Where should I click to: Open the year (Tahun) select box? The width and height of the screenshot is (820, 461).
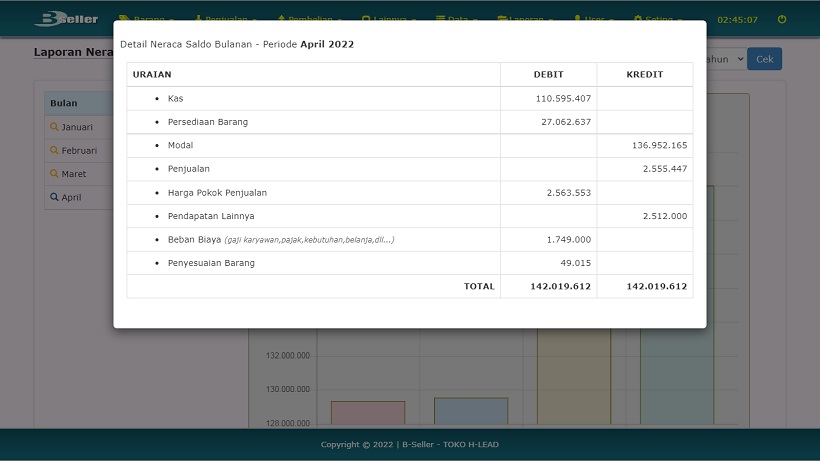(x=726, y=59)
